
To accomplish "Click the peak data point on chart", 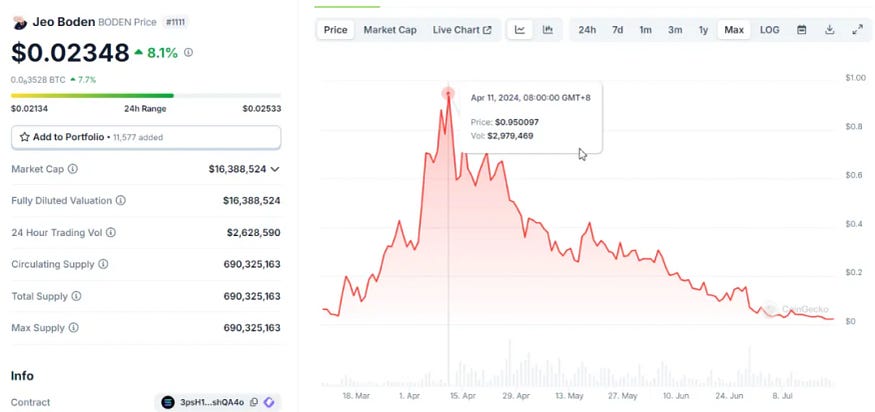I will (448, 93).
